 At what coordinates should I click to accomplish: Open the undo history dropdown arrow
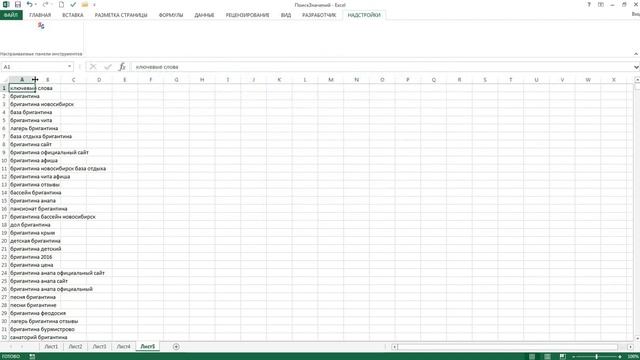point(35,4)
